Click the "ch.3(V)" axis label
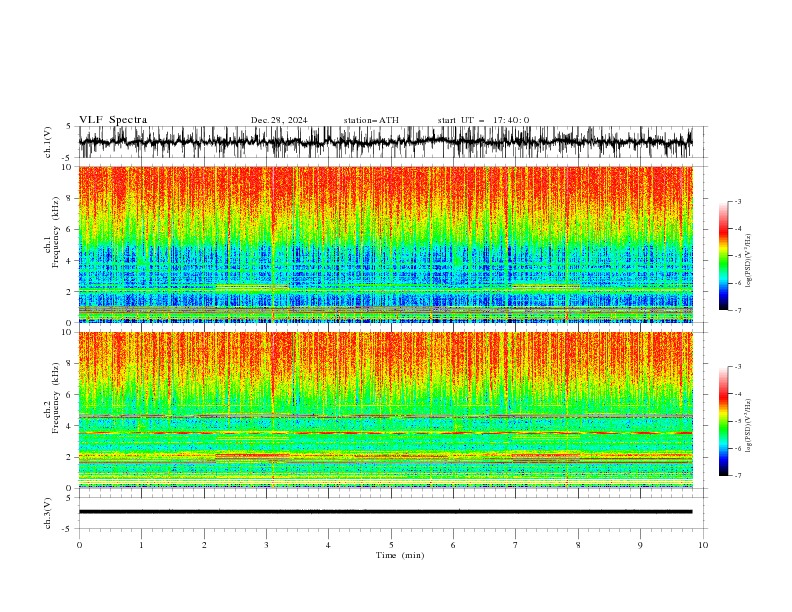The image size is (792, 612). (48, 513)
